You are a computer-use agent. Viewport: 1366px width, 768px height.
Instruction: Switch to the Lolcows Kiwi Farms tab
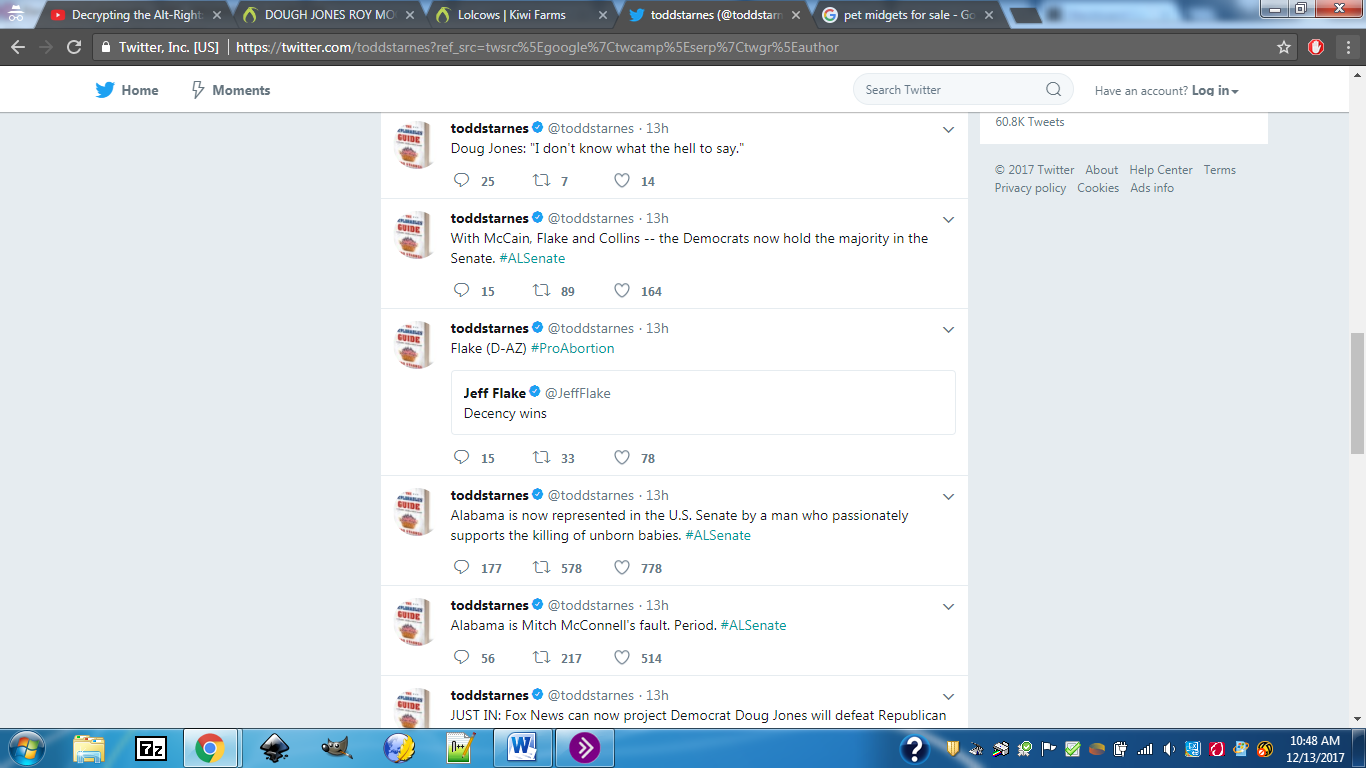tap(520, 15)
